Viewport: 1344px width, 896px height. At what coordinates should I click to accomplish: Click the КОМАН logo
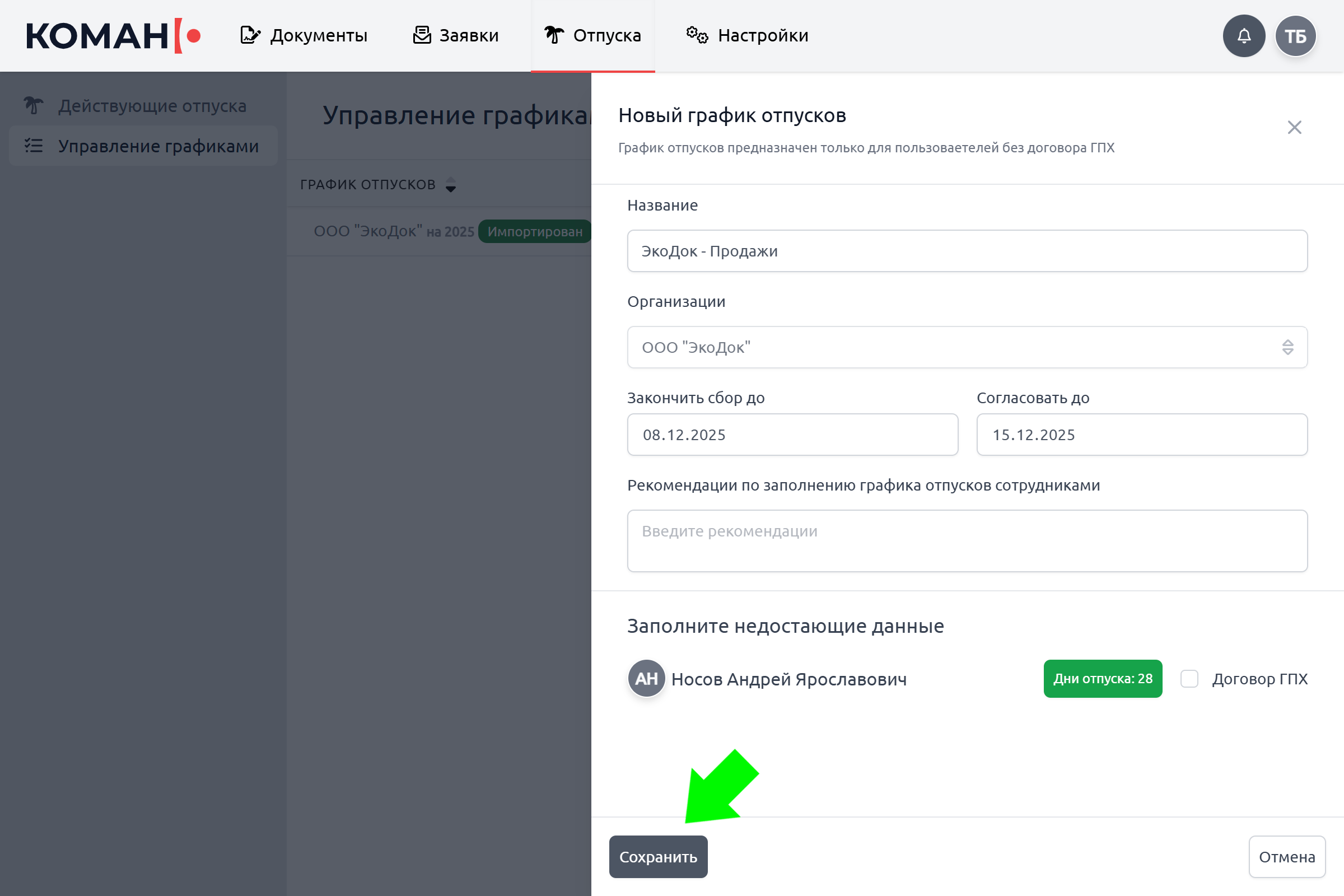(x=113, y=35)
